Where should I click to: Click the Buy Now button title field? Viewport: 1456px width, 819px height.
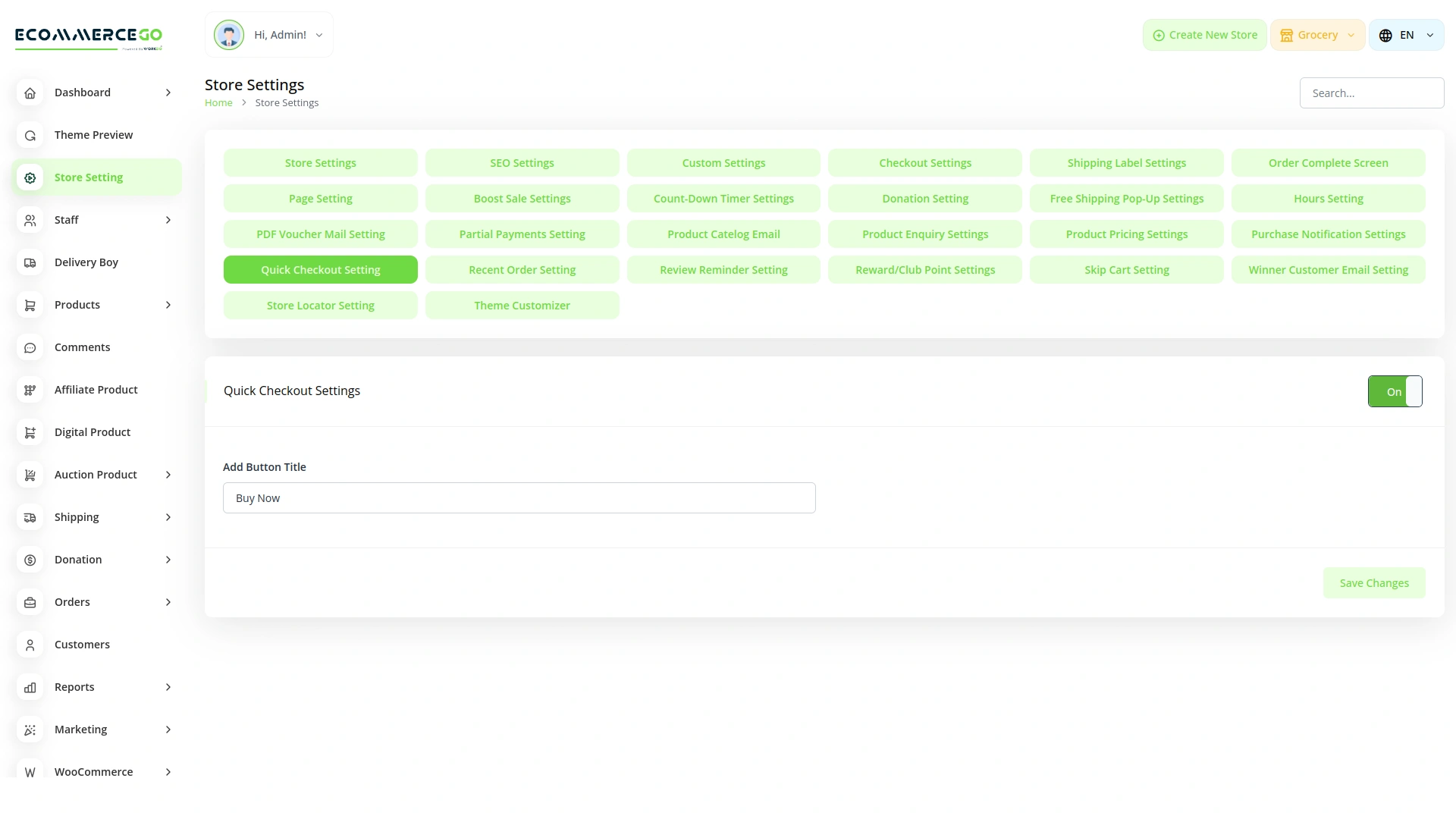519,497
